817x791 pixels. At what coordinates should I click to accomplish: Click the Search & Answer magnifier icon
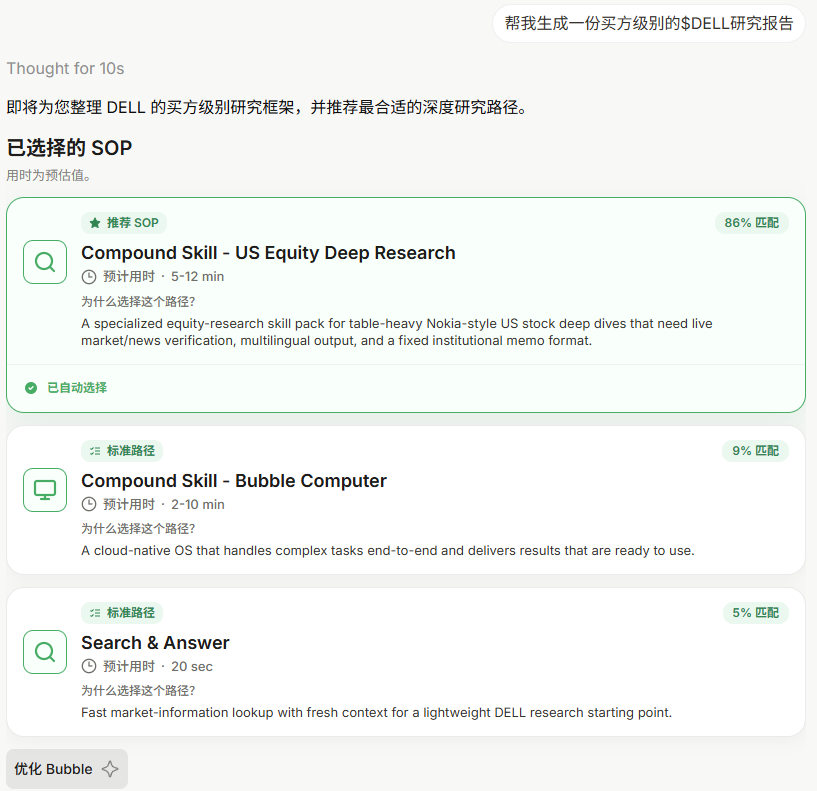45,652
